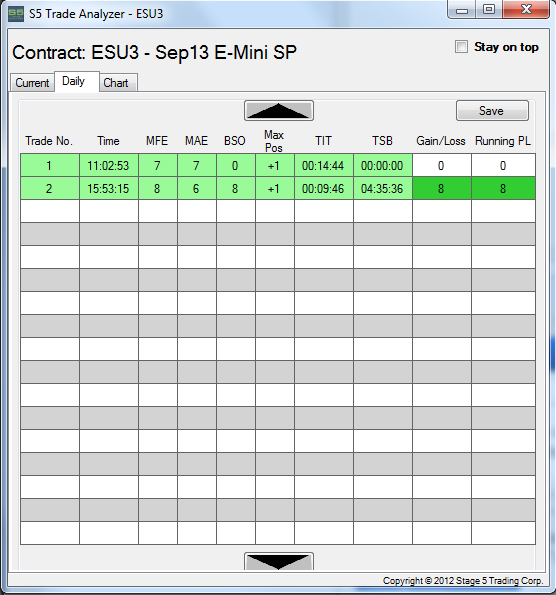Click the TIT column header
The width and height of the screenshot is (556, 595).
click(x=323, y=141)
